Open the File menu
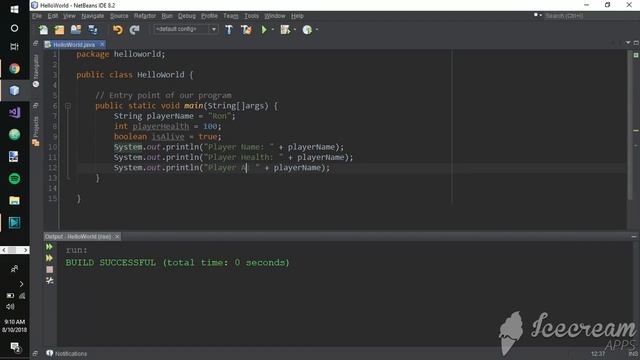Screen dimensions: 640x360 [x=37, y=16]
